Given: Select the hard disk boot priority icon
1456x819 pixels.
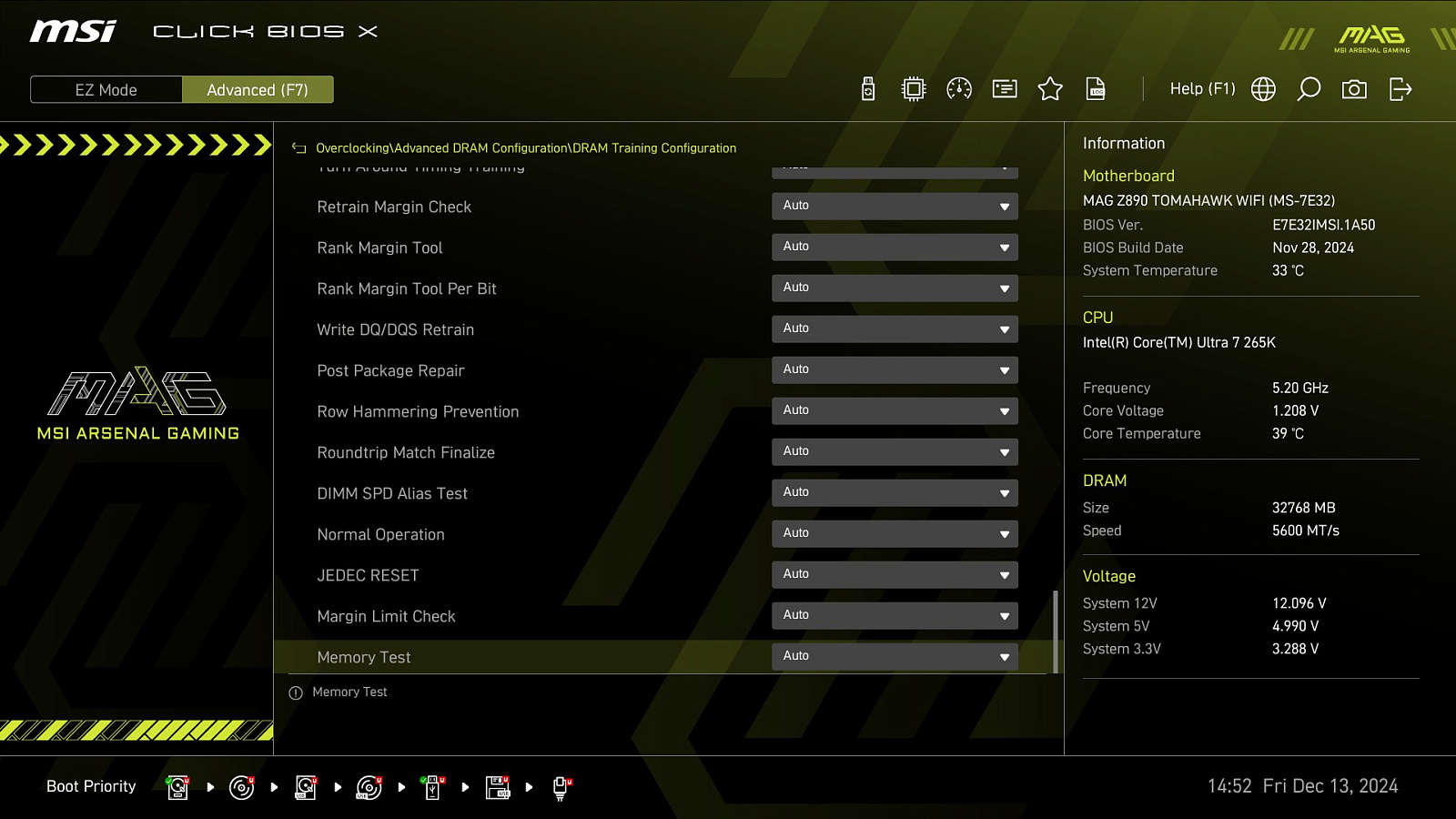Looking at the screenshot, I should coord(177,787).
